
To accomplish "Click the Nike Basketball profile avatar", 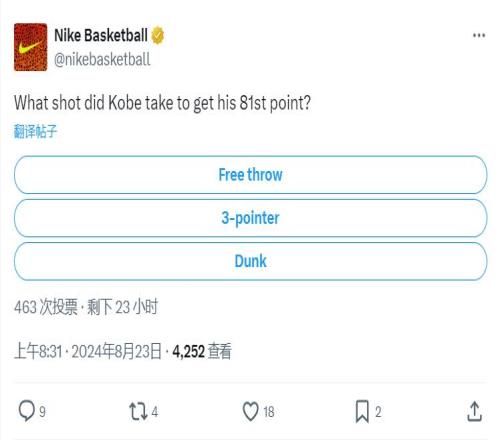I will tap(30, 47).
